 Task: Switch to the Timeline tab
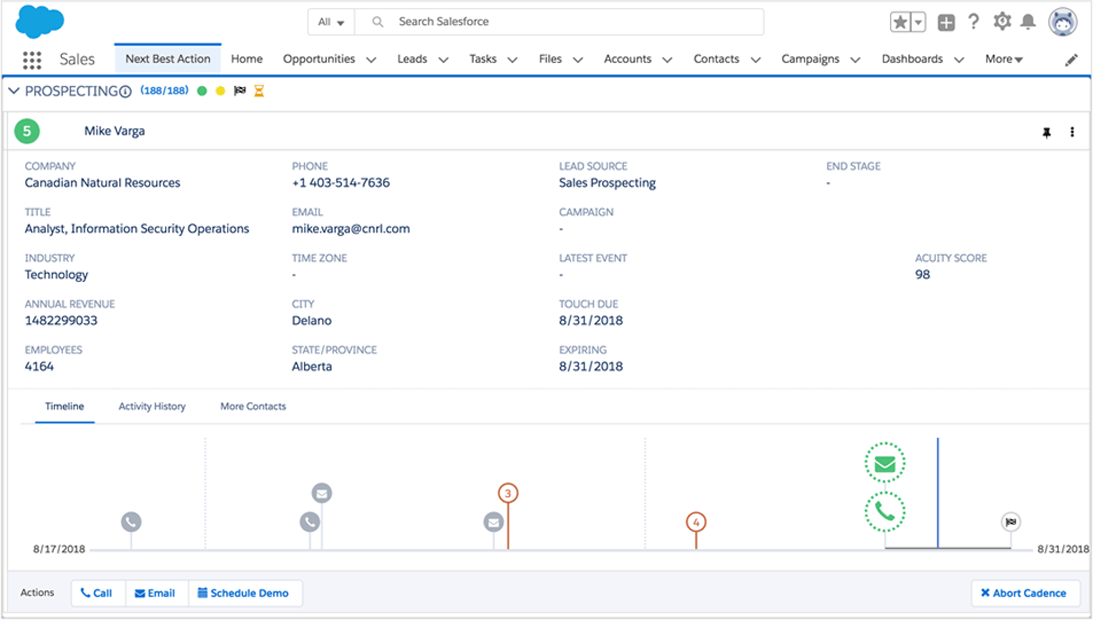coord(65,407)
